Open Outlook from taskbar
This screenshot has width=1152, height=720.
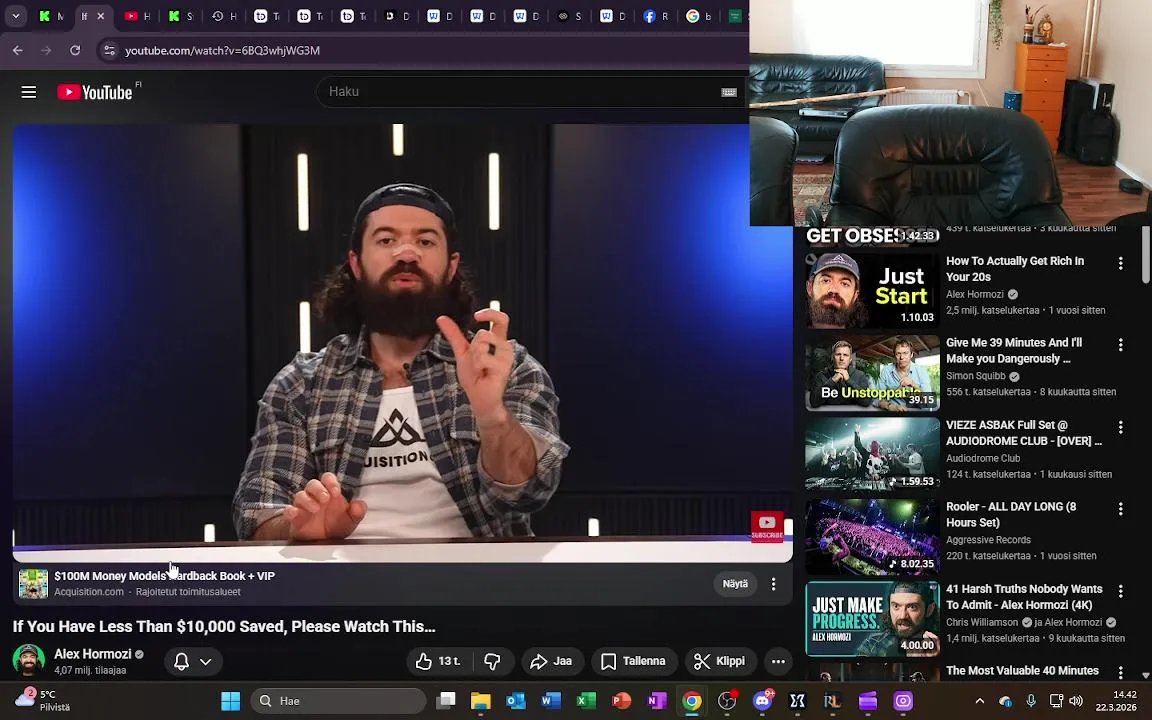point(516,701)
